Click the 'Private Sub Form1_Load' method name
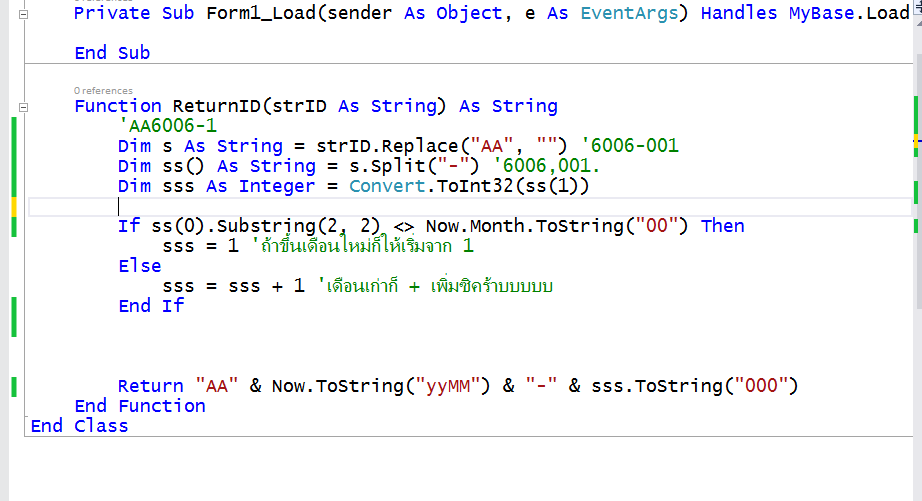This screenshot has height=501, width=922. point(261,13)
